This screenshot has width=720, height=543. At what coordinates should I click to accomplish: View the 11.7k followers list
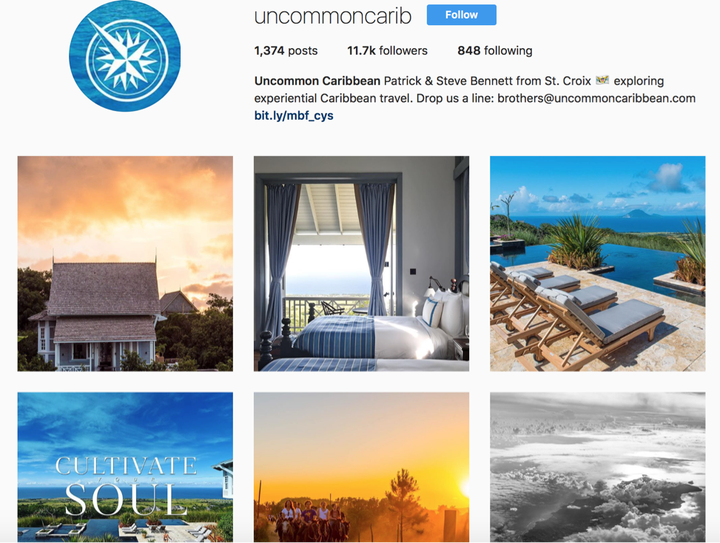click(x=387, y=50)
